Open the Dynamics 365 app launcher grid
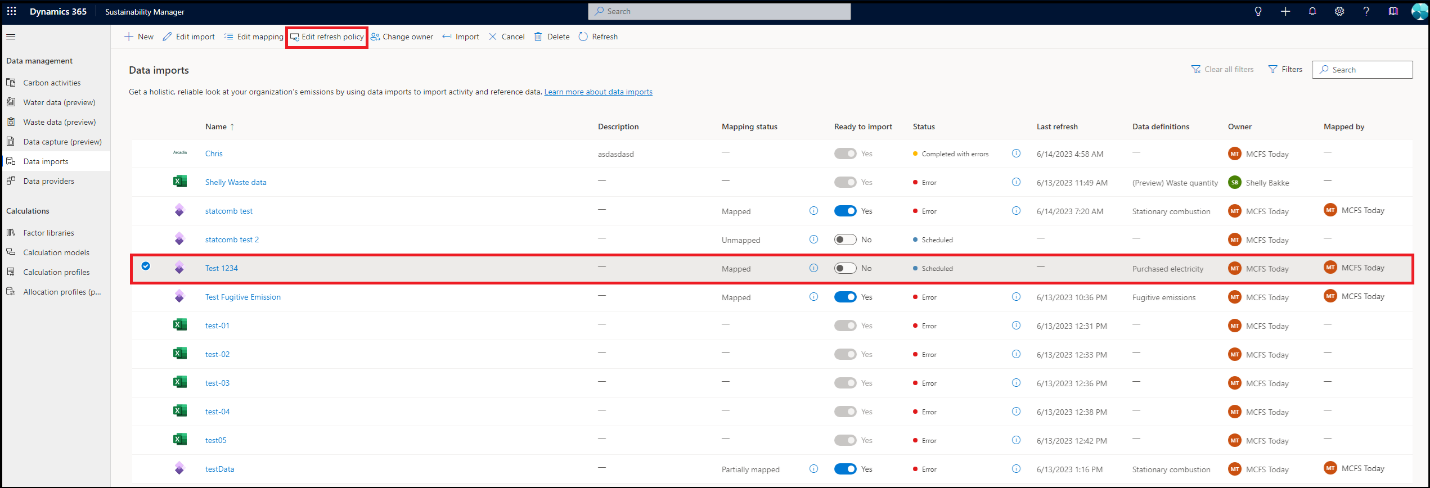The width and height of the screenshot is (1430, 488). coord(12,11)
